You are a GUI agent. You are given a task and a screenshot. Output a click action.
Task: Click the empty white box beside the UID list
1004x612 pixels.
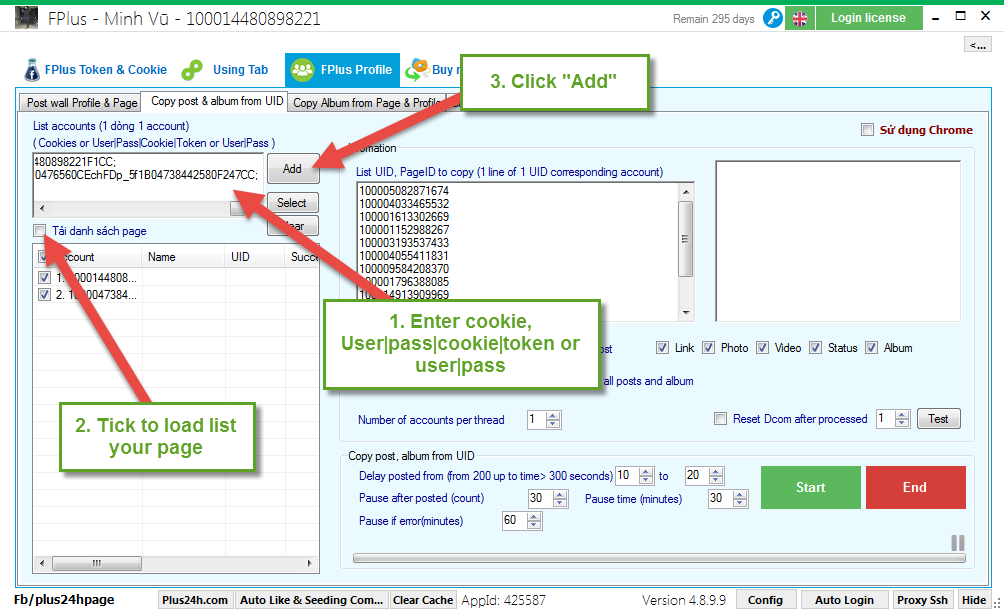[838, 241]
